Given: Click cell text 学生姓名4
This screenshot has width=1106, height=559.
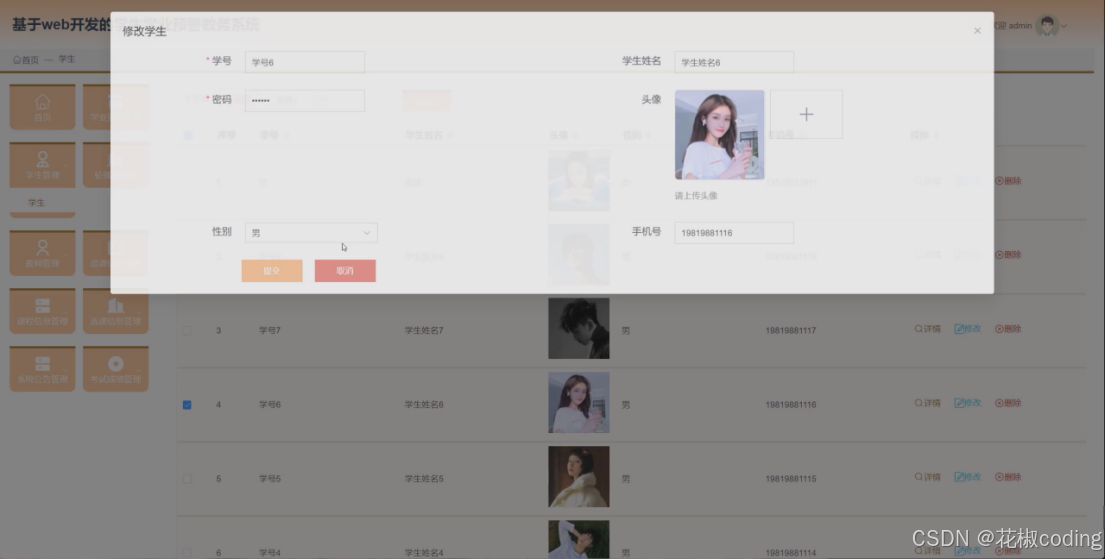Looking at the screenshot, I should click(424, 553).
